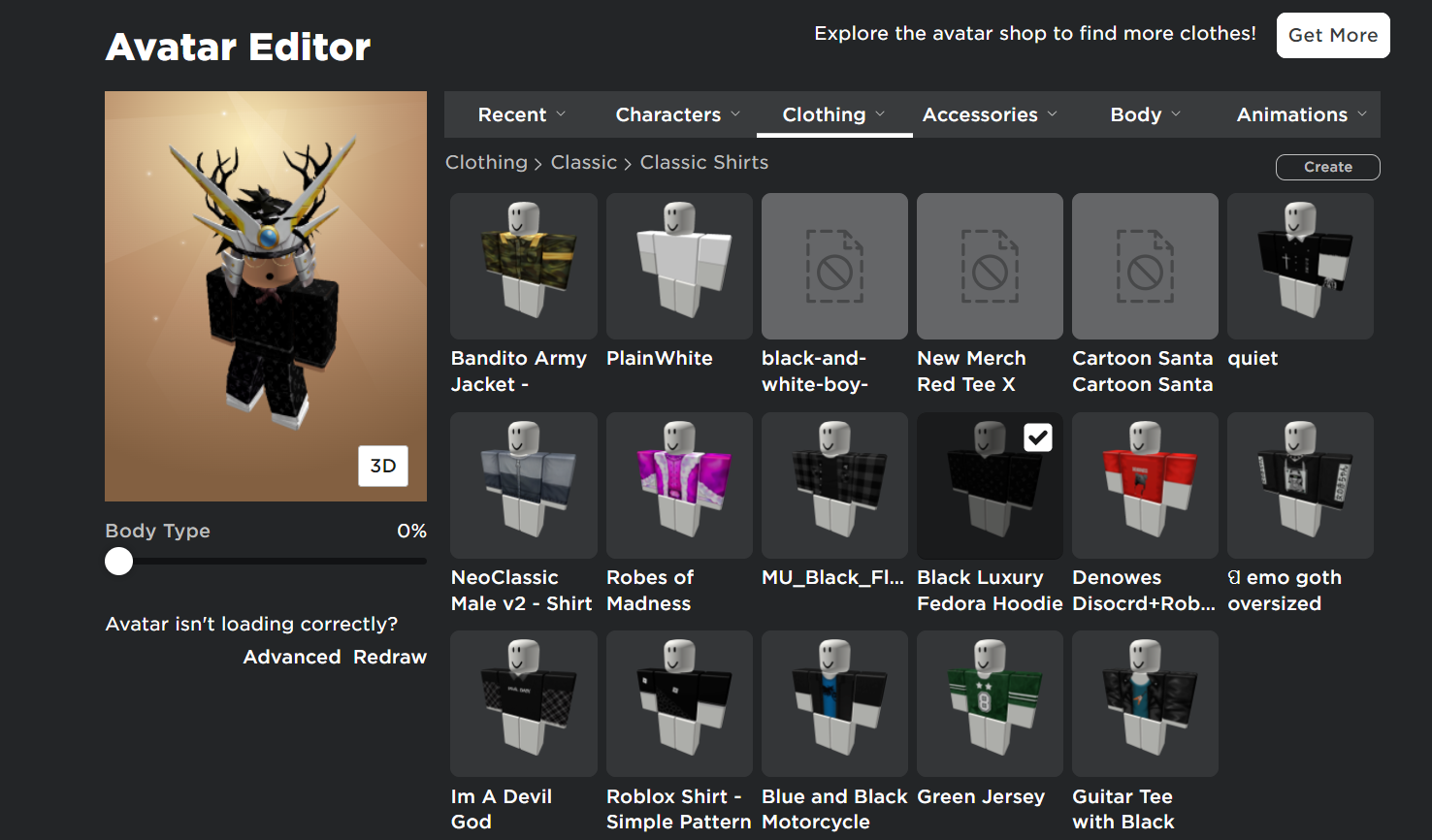Click the avatar preview image
Viewport: 1432px width, 840px height.
[x=266, y=296]
